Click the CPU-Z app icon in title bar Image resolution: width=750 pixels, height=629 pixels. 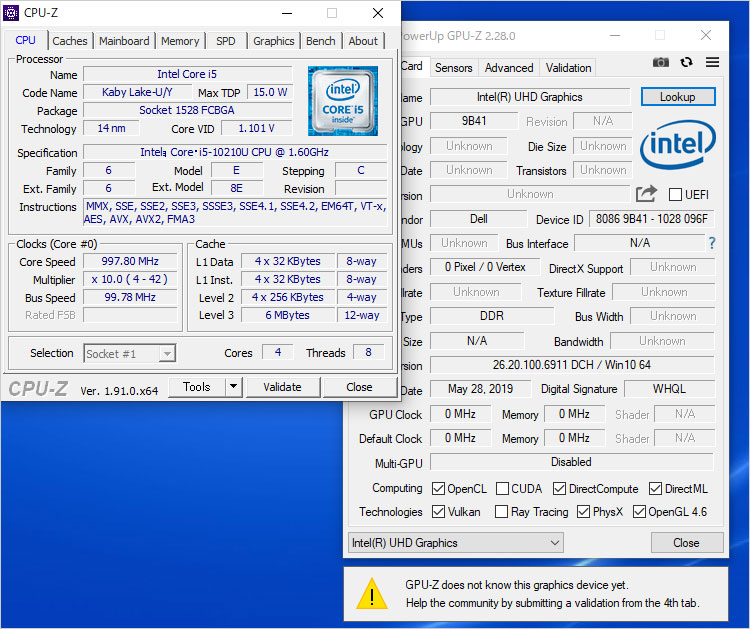11,13
